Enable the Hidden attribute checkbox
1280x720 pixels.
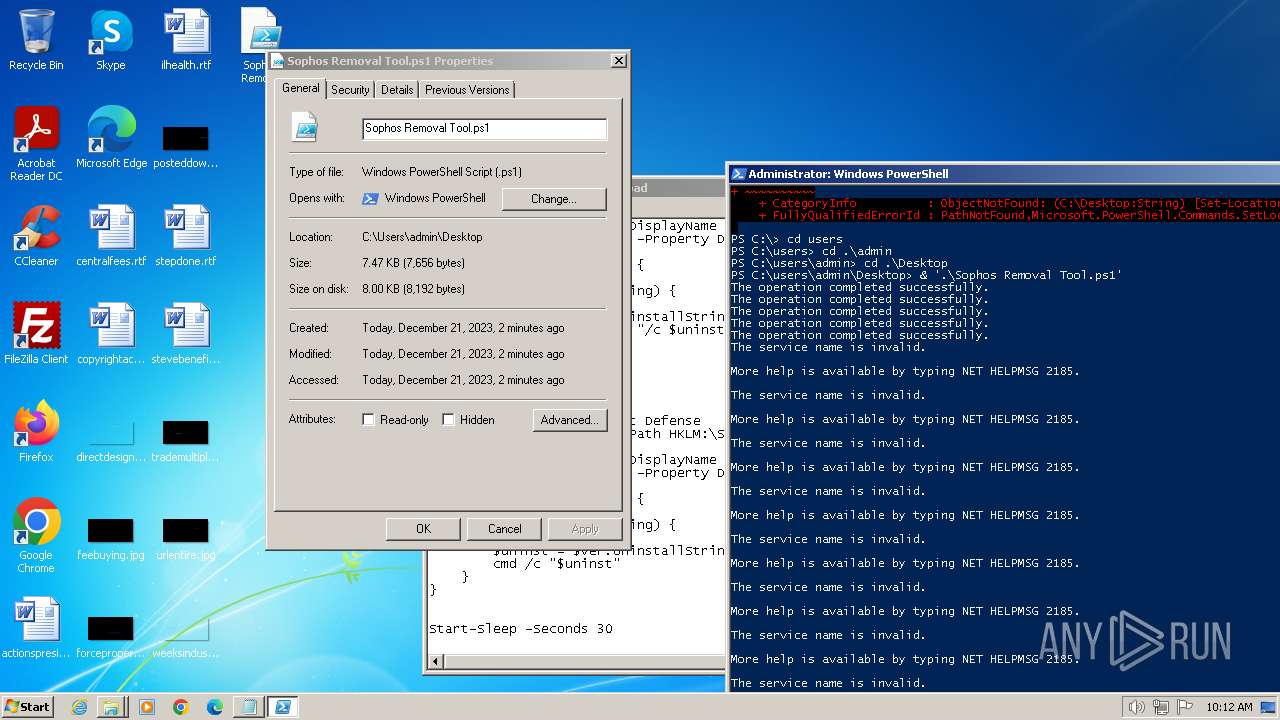click(x=449, y=420)
